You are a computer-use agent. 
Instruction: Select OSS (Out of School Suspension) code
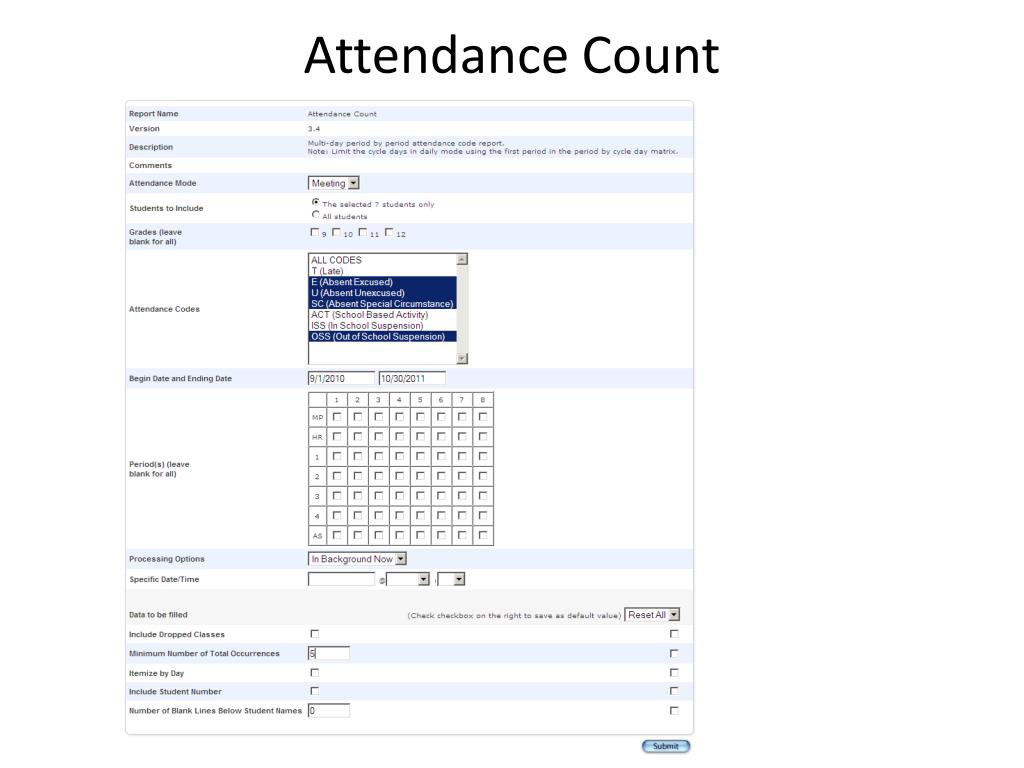tap(382, 336)
